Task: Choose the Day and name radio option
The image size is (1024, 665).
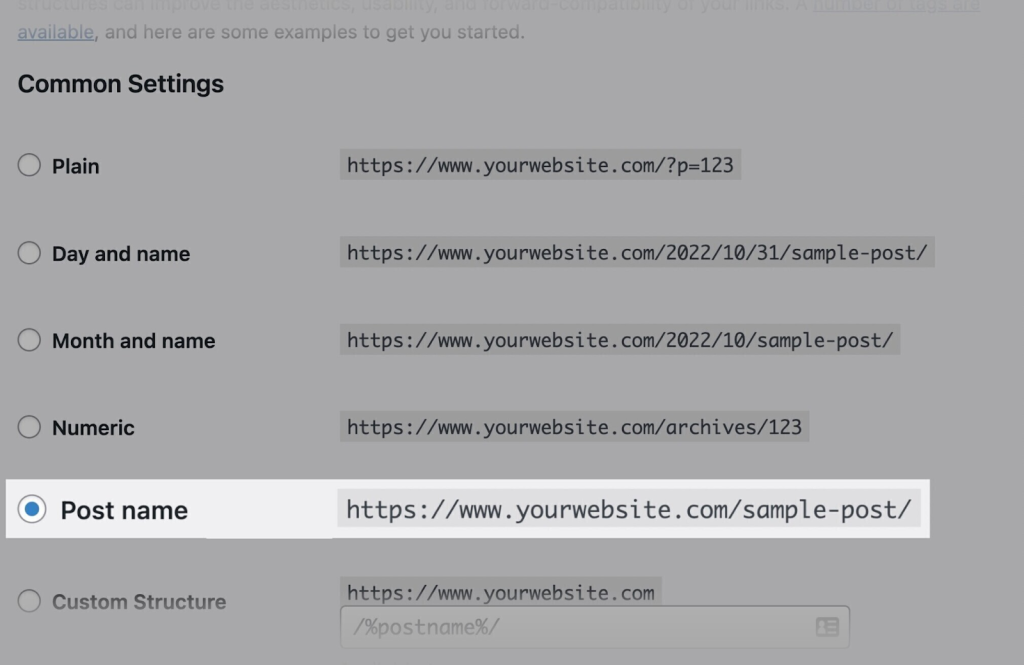Action: click(x=30, y=253)
